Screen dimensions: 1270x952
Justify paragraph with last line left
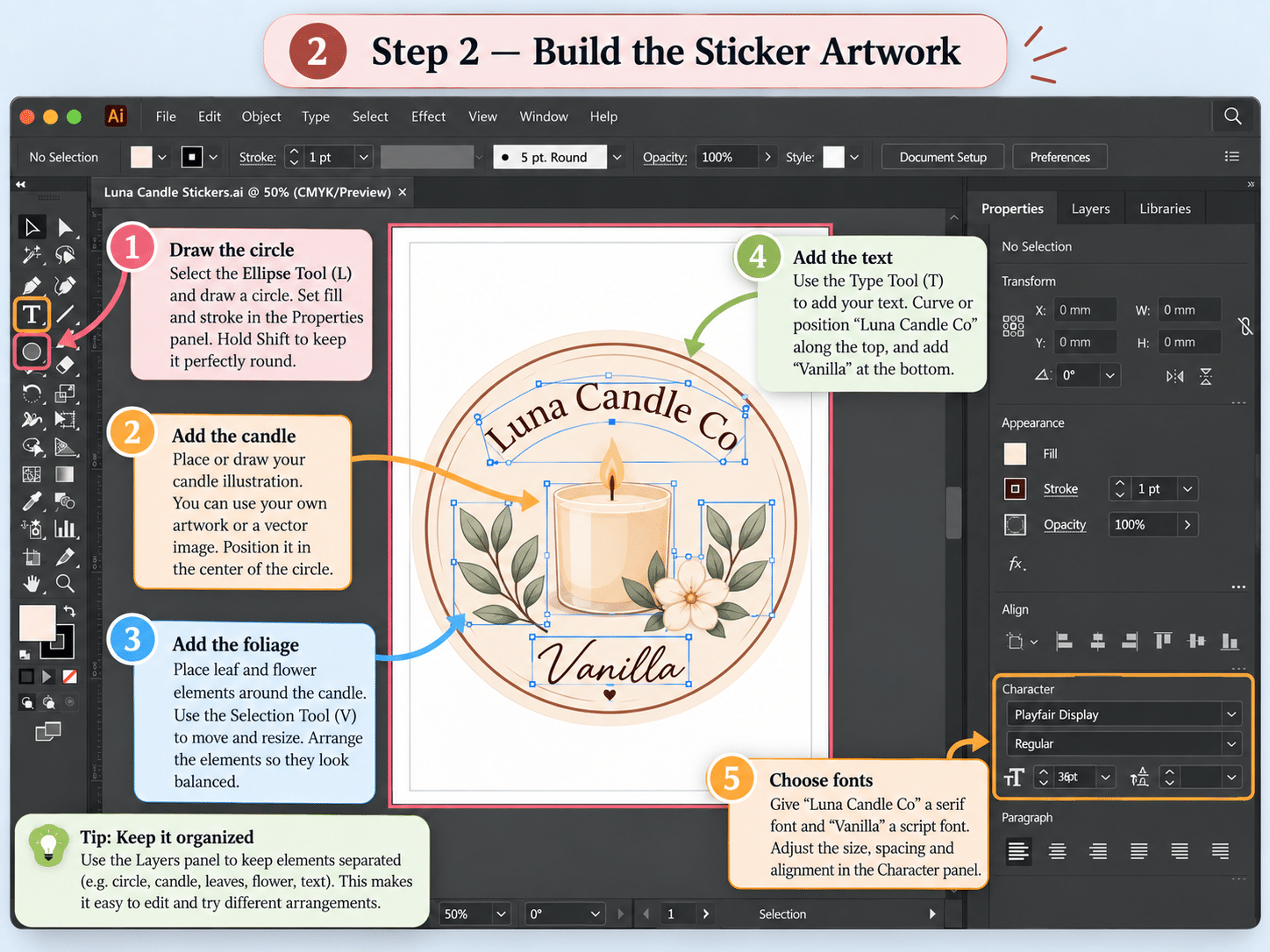coord(1138,851)
